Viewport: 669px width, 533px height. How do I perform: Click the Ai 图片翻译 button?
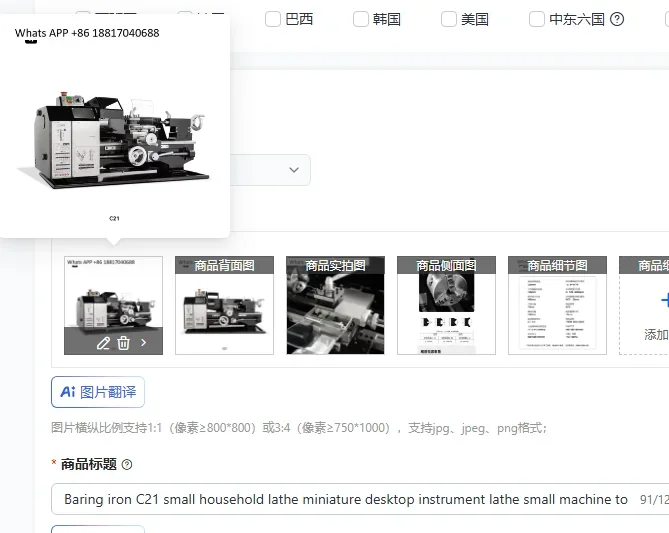pyautogui.click(x=98, y=392)
